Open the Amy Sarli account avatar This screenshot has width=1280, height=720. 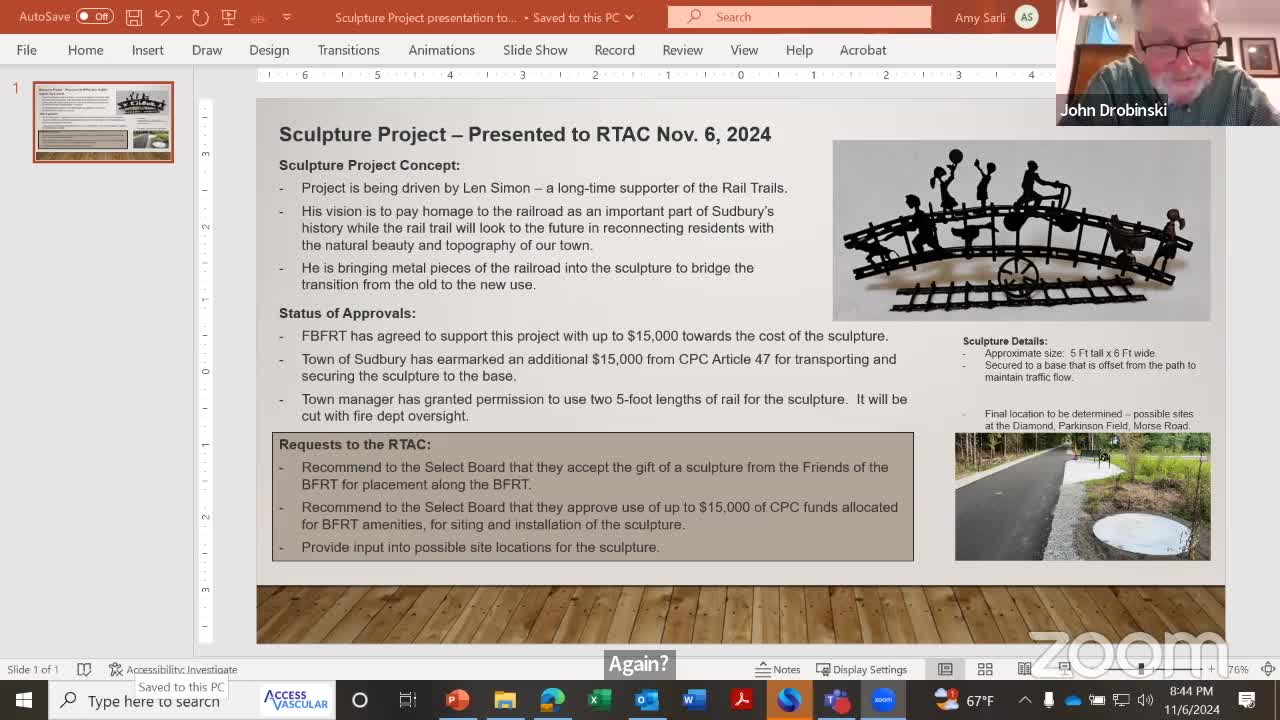(x=1026, y=17)
